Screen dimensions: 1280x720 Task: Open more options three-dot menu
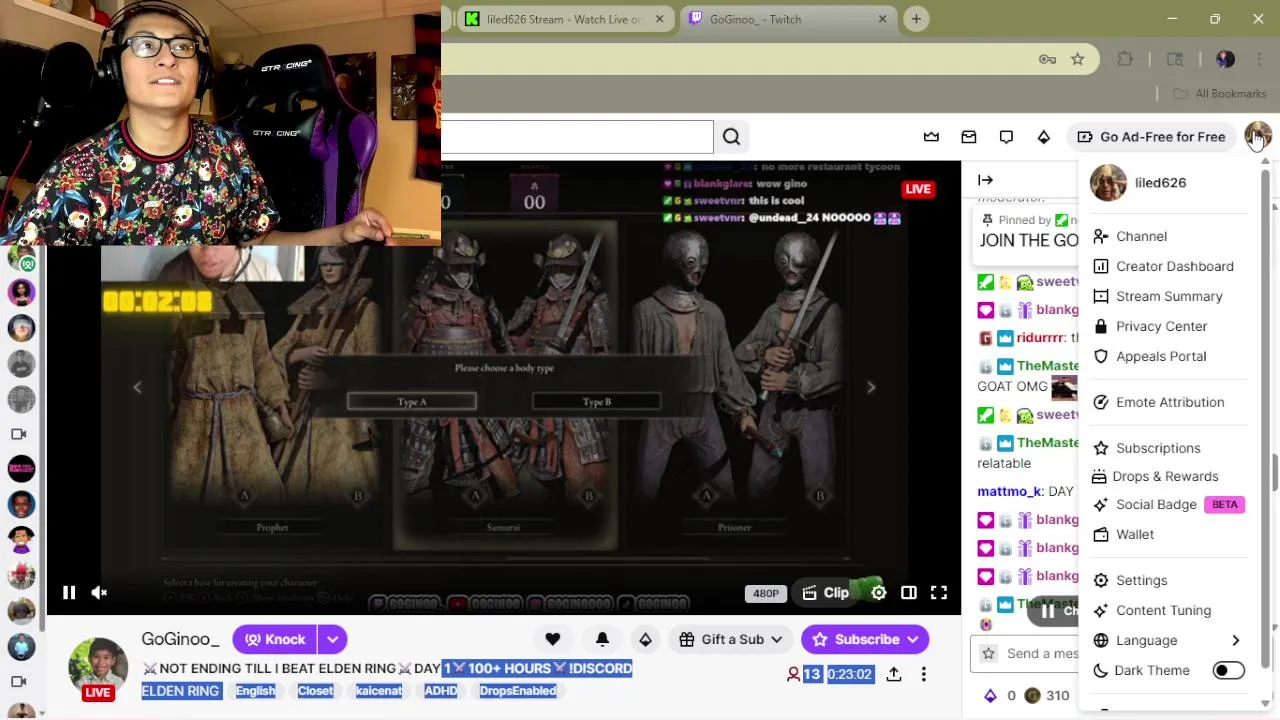coord(923,674)
